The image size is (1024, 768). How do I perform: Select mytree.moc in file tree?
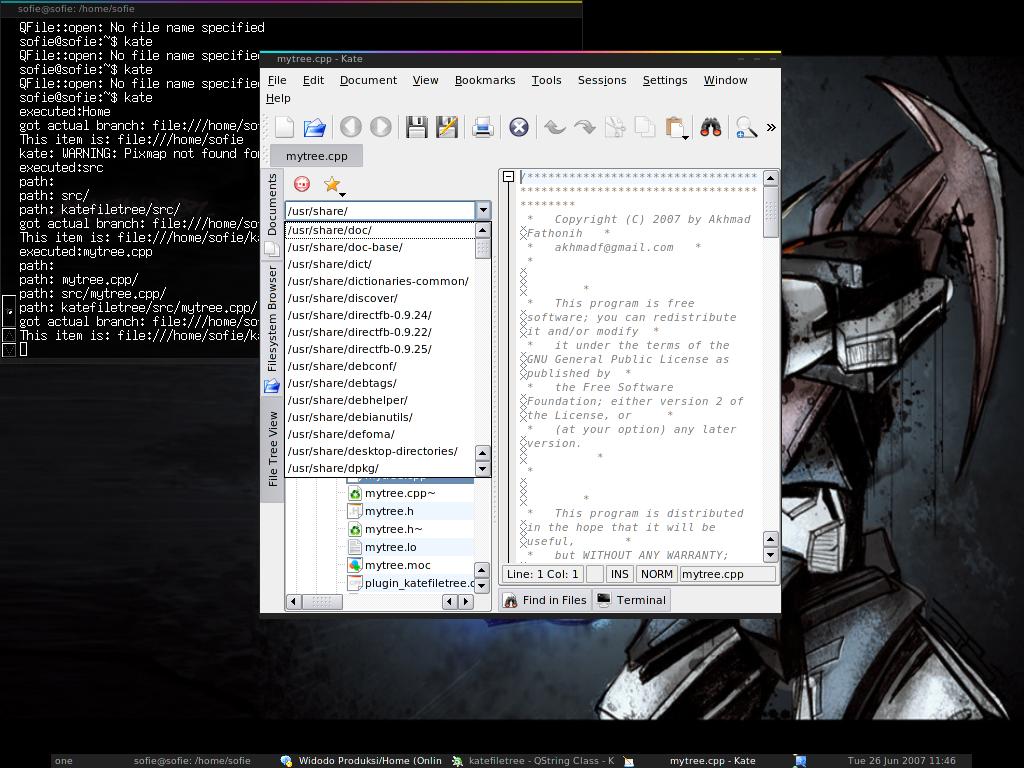tap(397, 565)
